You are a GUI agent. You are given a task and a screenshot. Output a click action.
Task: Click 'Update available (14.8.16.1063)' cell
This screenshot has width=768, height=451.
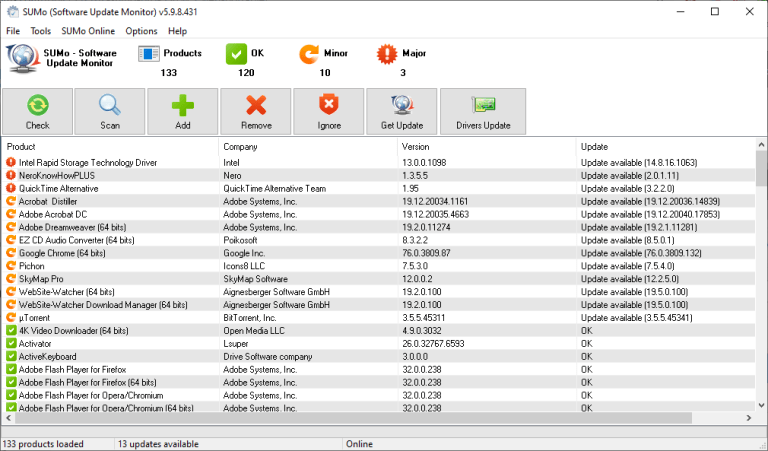639,163
